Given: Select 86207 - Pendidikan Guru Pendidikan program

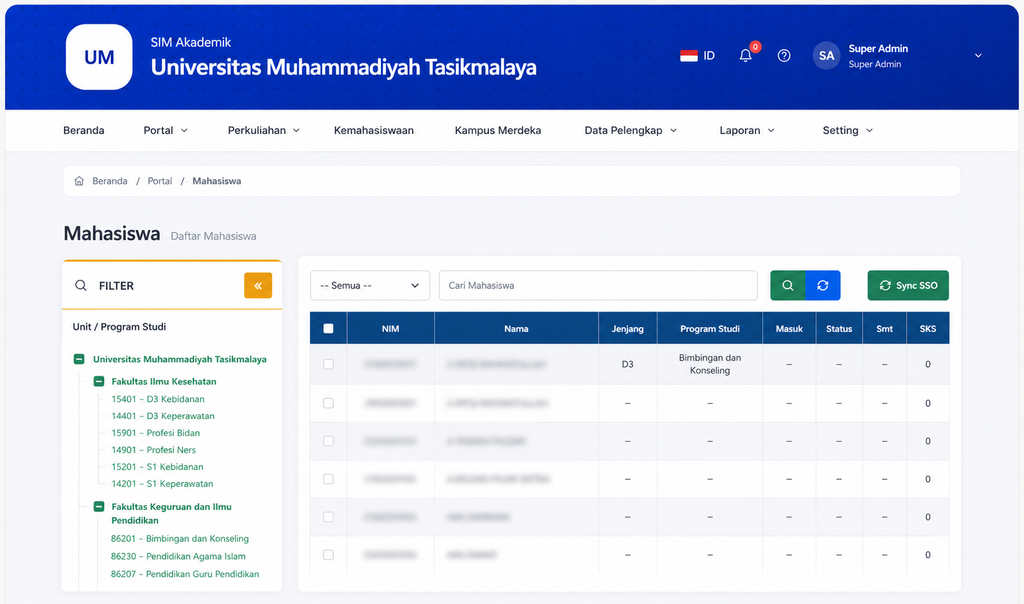Looking at the screenshot, I should tap(185, 574).
